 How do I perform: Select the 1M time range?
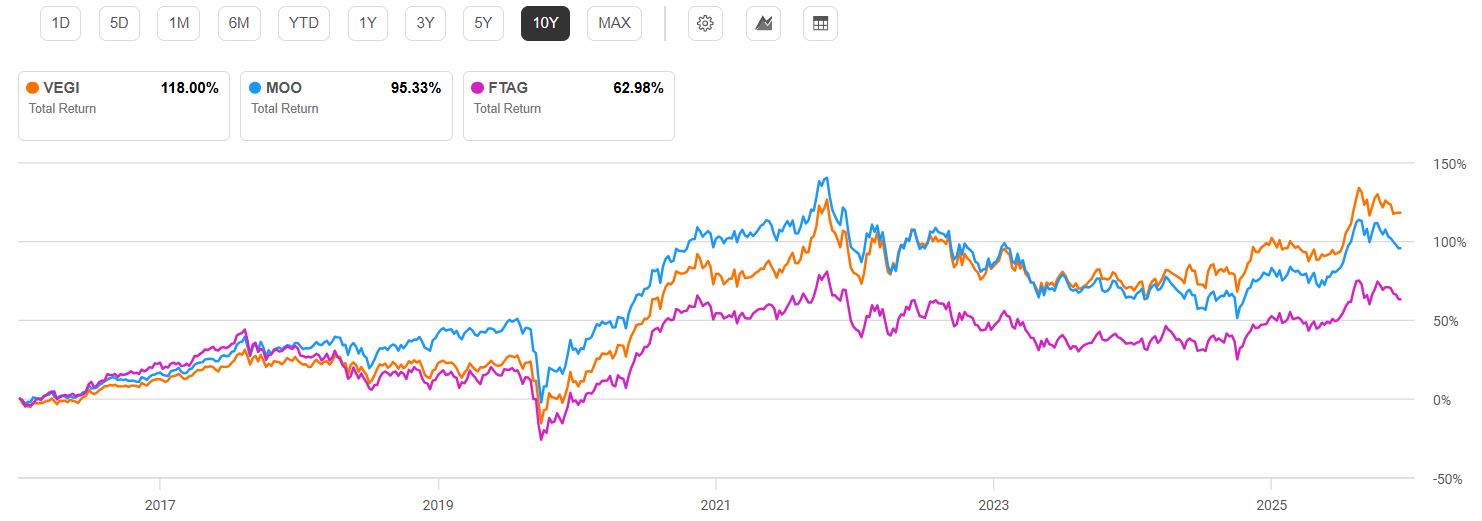[x=179, y=23]
